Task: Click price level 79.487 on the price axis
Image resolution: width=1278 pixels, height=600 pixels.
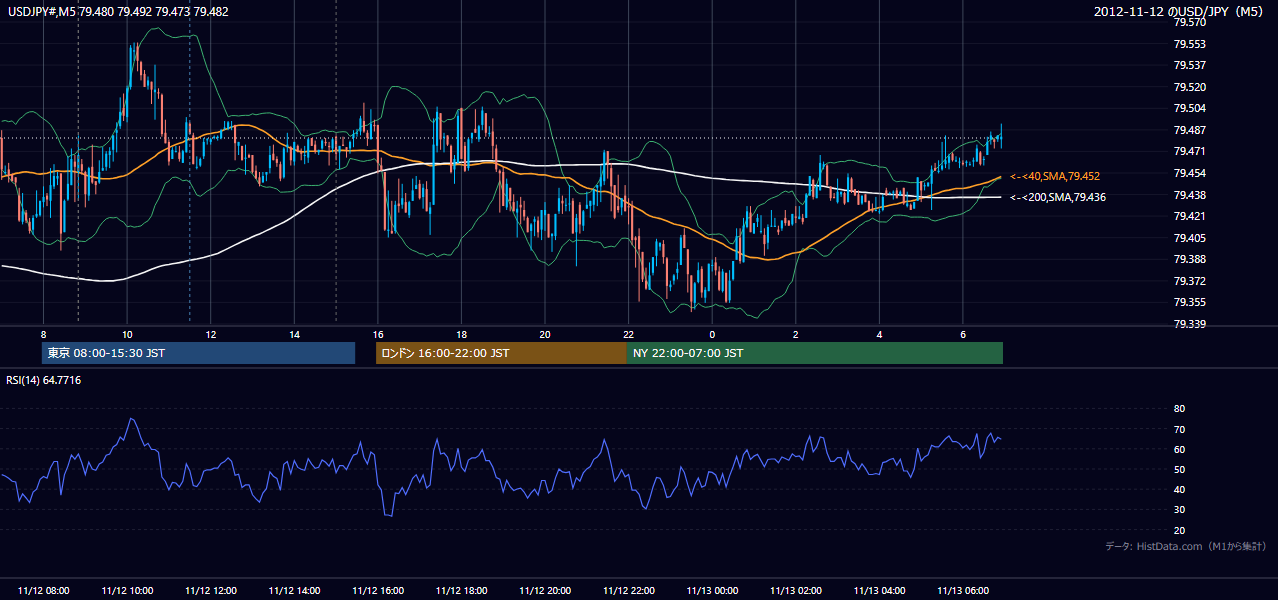Action: (1189, 130)
